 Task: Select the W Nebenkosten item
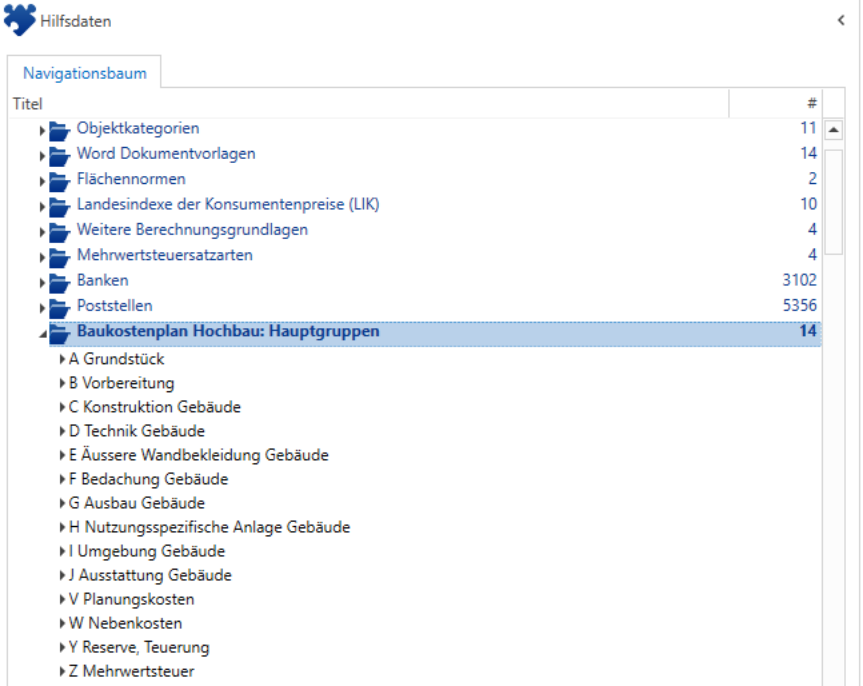(x=125, y=623)
